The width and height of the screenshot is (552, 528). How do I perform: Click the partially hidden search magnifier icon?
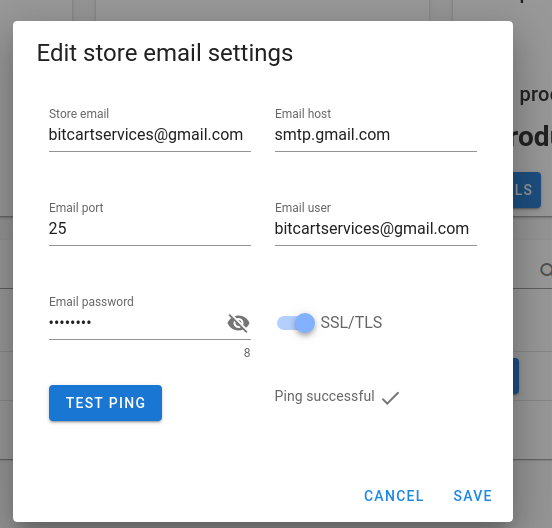(x=546, y=270)
